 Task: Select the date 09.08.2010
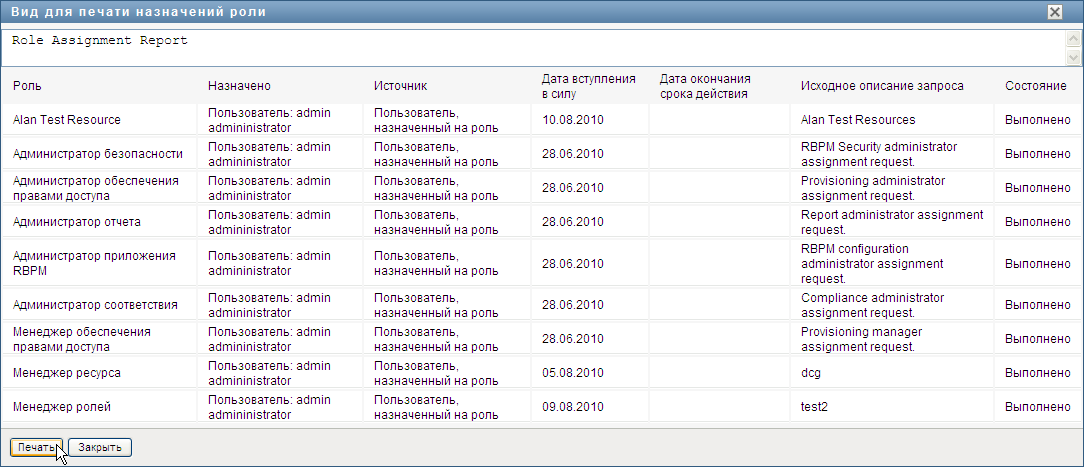pos(573,407)
